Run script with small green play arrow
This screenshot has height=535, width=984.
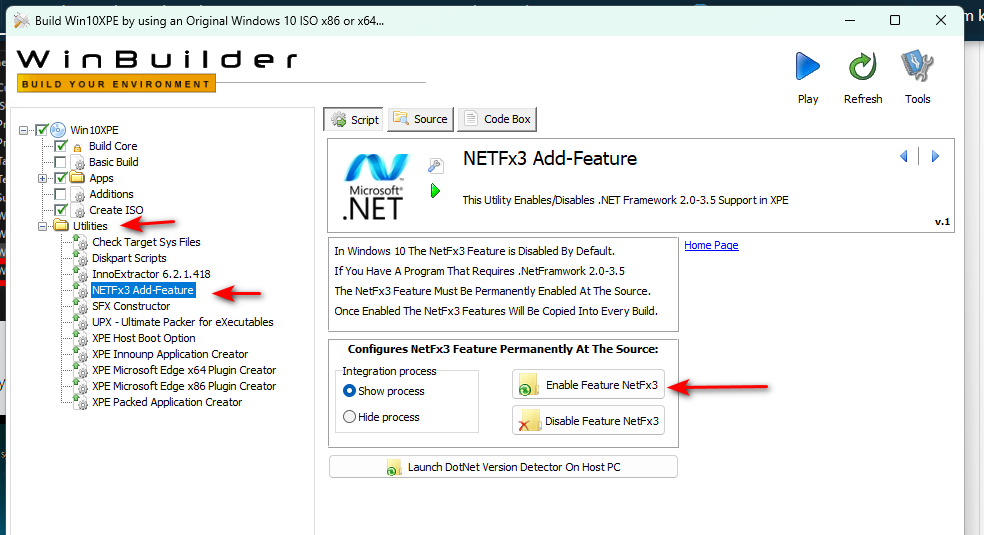[x=436, y=191]
